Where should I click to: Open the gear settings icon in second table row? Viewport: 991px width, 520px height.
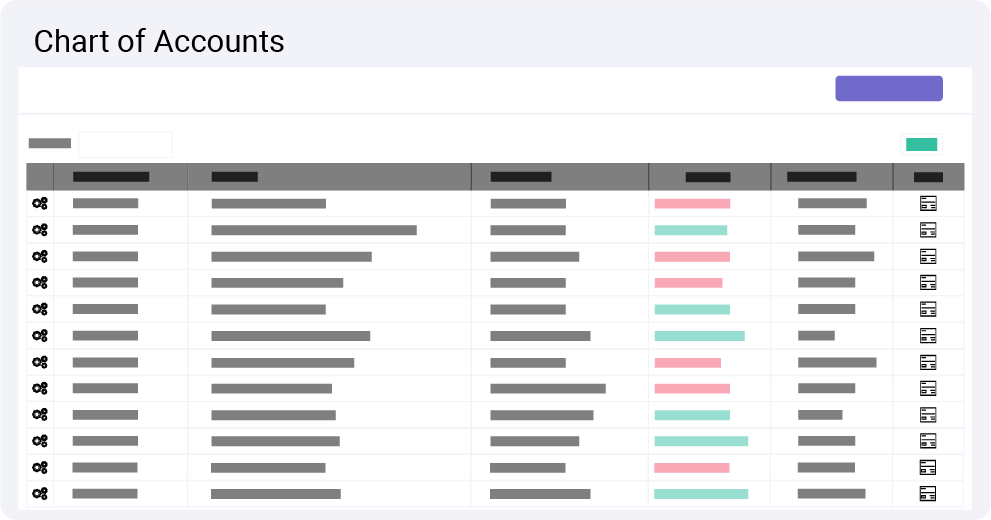[40, 230]
